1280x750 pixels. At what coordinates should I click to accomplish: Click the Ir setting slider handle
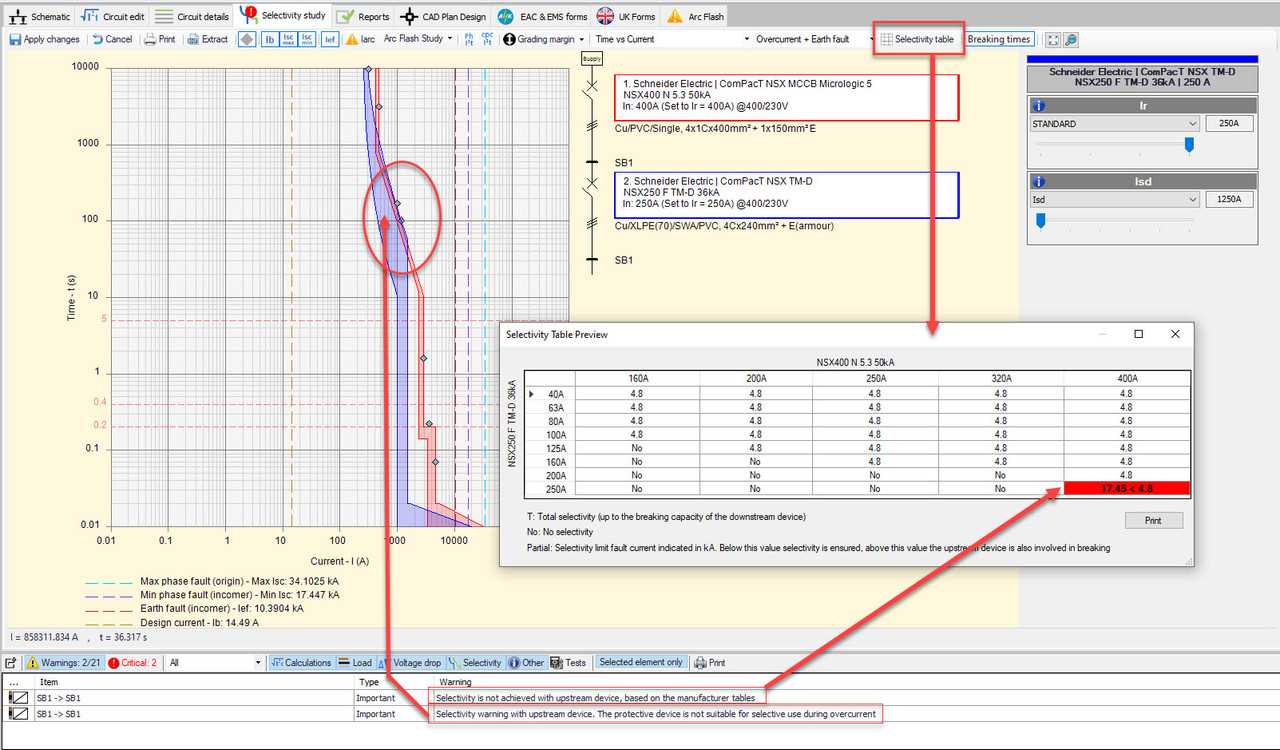click(x=1188, y=145)
